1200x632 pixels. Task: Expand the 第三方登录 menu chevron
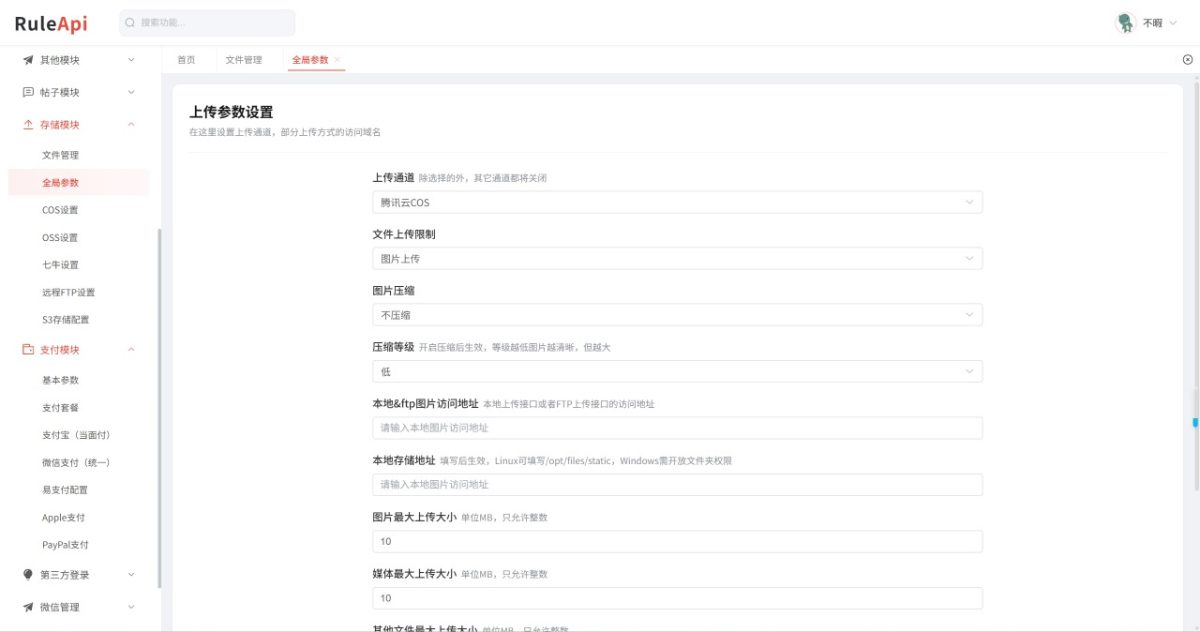131,575
